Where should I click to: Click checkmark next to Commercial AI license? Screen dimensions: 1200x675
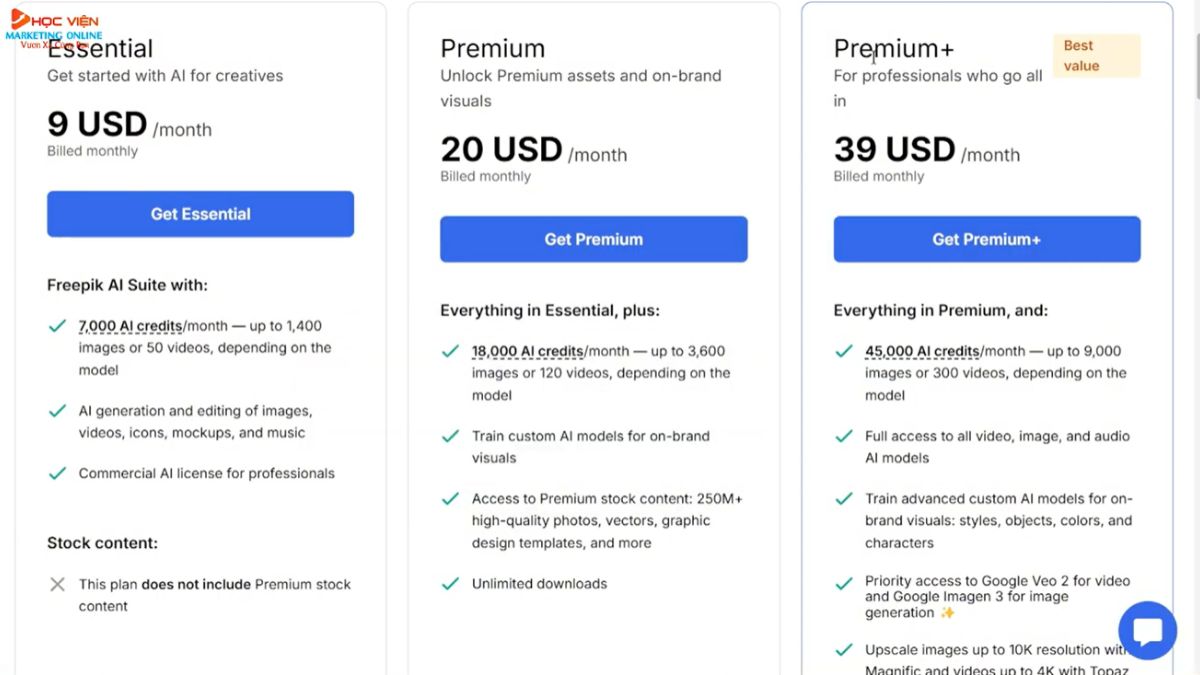coord(58,473)
